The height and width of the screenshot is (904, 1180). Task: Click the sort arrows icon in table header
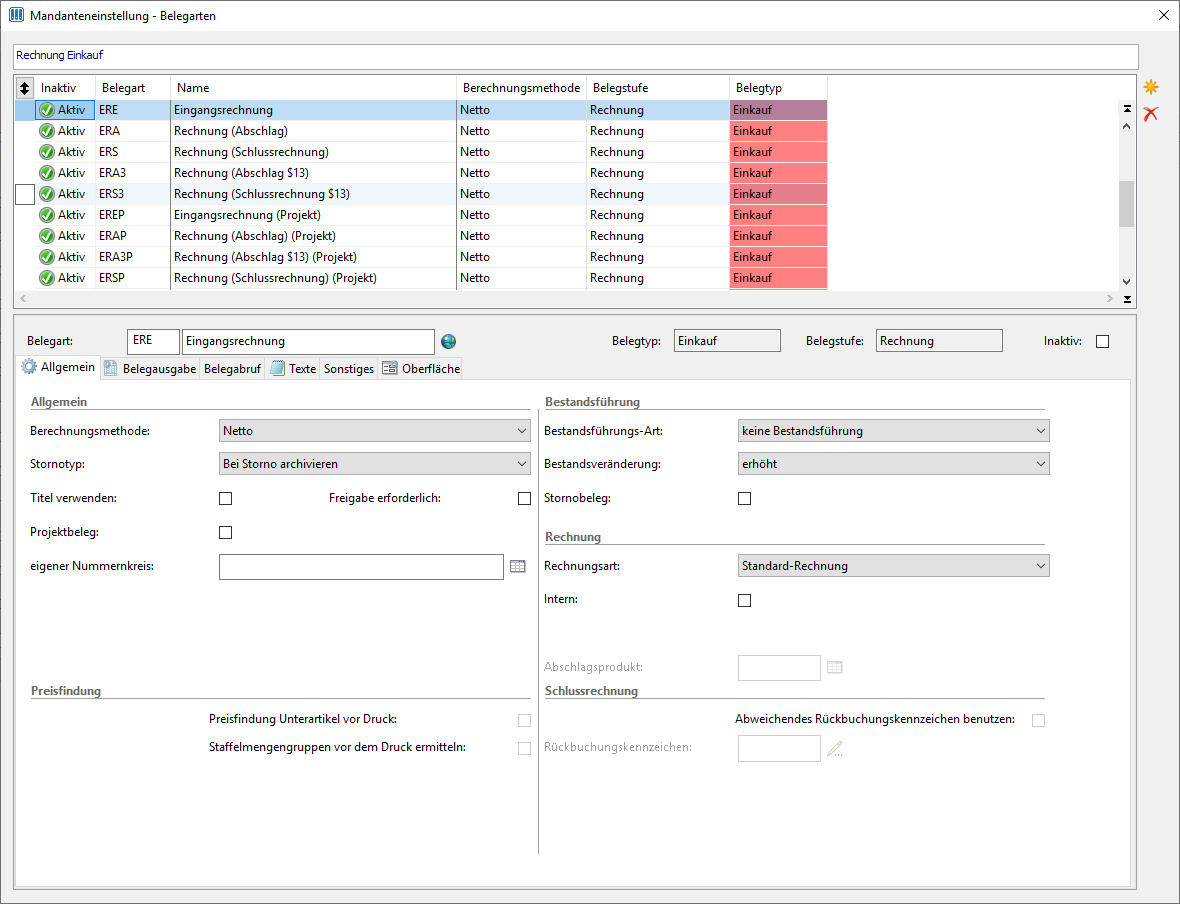pyautogui.click(x=25, y=88)
